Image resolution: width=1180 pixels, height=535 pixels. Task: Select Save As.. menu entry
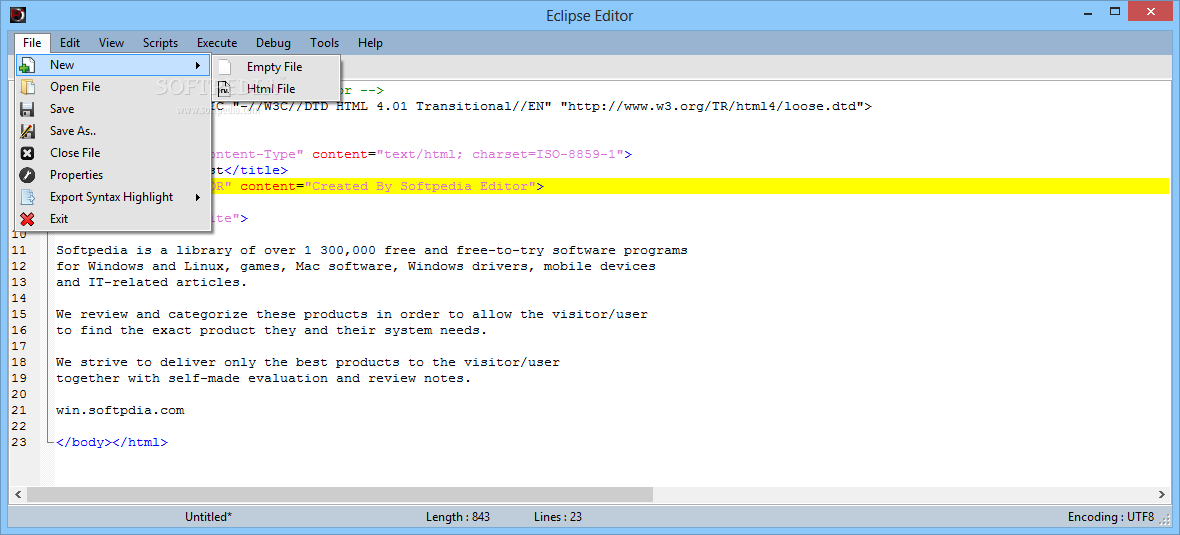[x=113, y=131]
